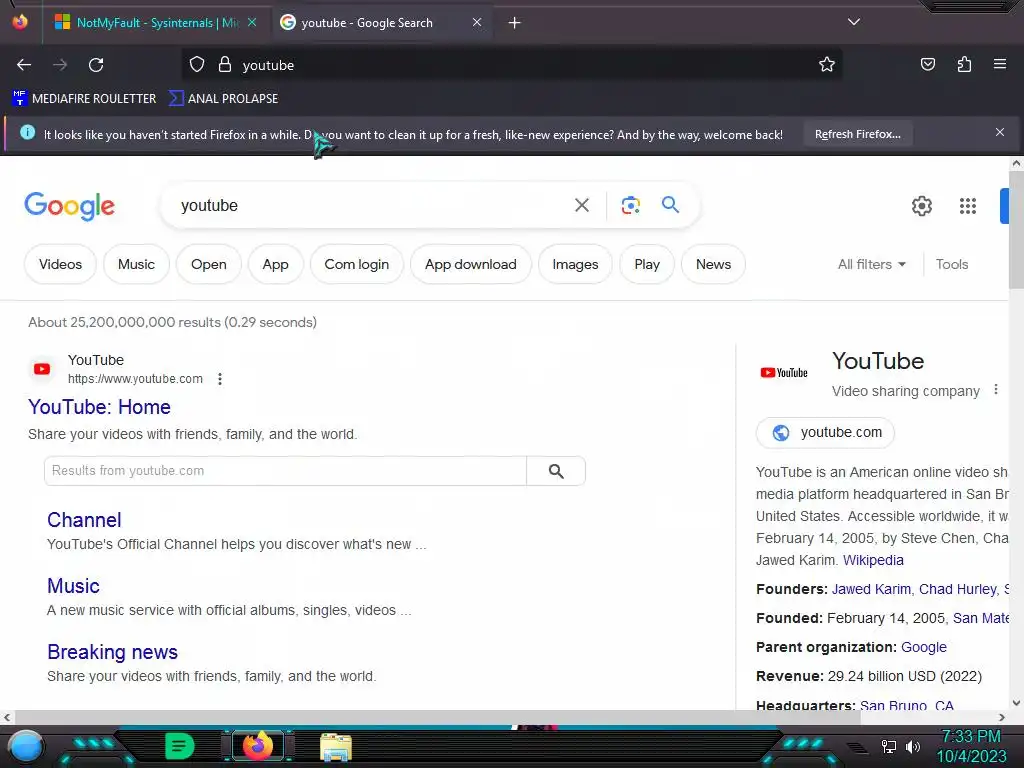Expand the All filters dropdown
1024x768 pixels.
click(x=872, y=264)
